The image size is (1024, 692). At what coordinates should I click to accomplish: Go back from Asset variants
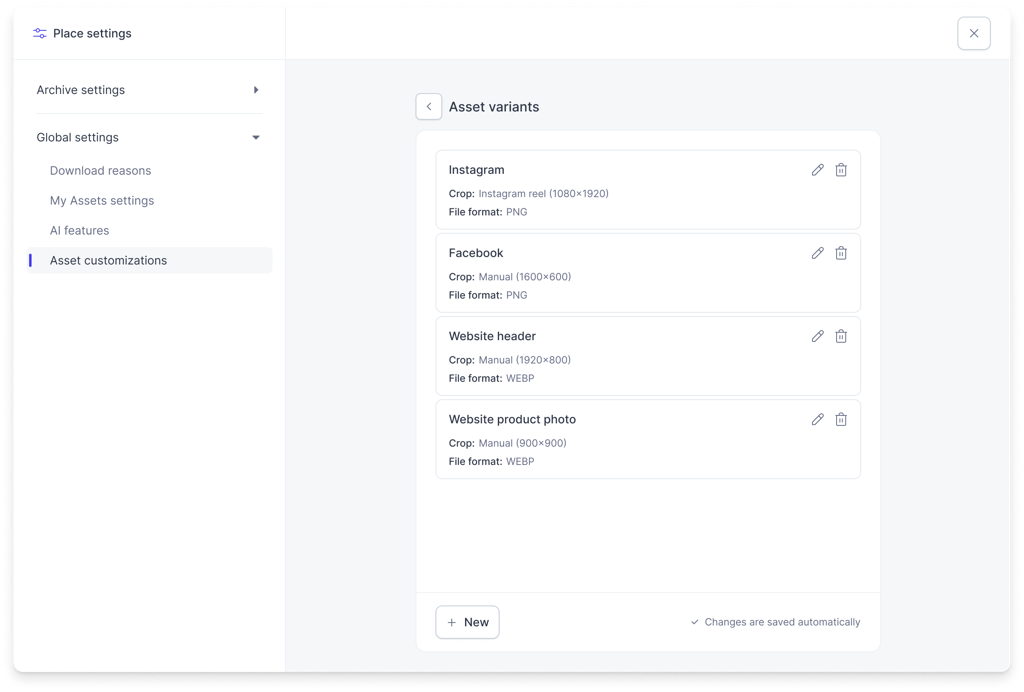pos(428,106)
